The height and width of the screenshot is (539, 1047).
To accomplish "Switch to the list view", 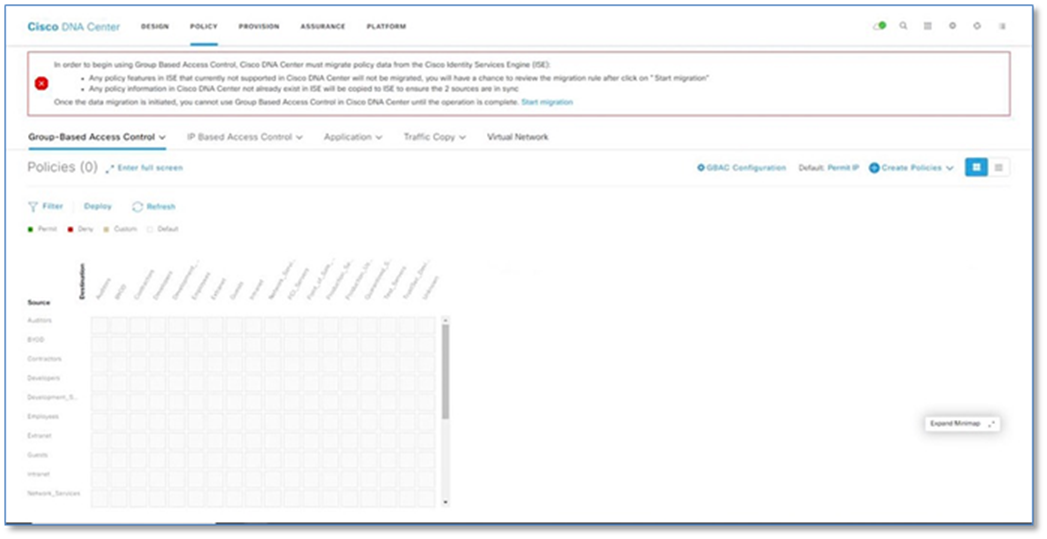I will coord(998,167).
